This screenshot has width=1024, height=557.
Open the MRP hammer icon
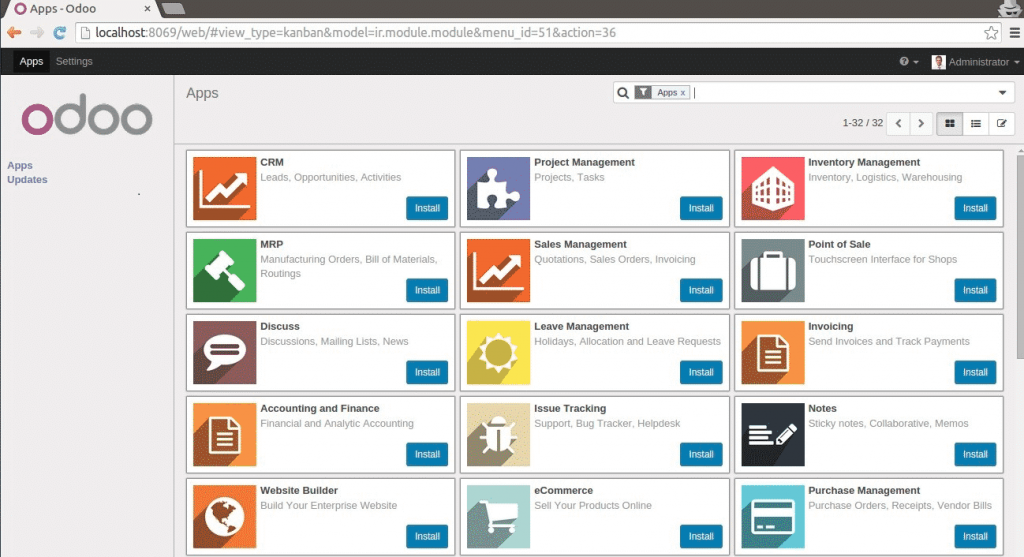225,270
